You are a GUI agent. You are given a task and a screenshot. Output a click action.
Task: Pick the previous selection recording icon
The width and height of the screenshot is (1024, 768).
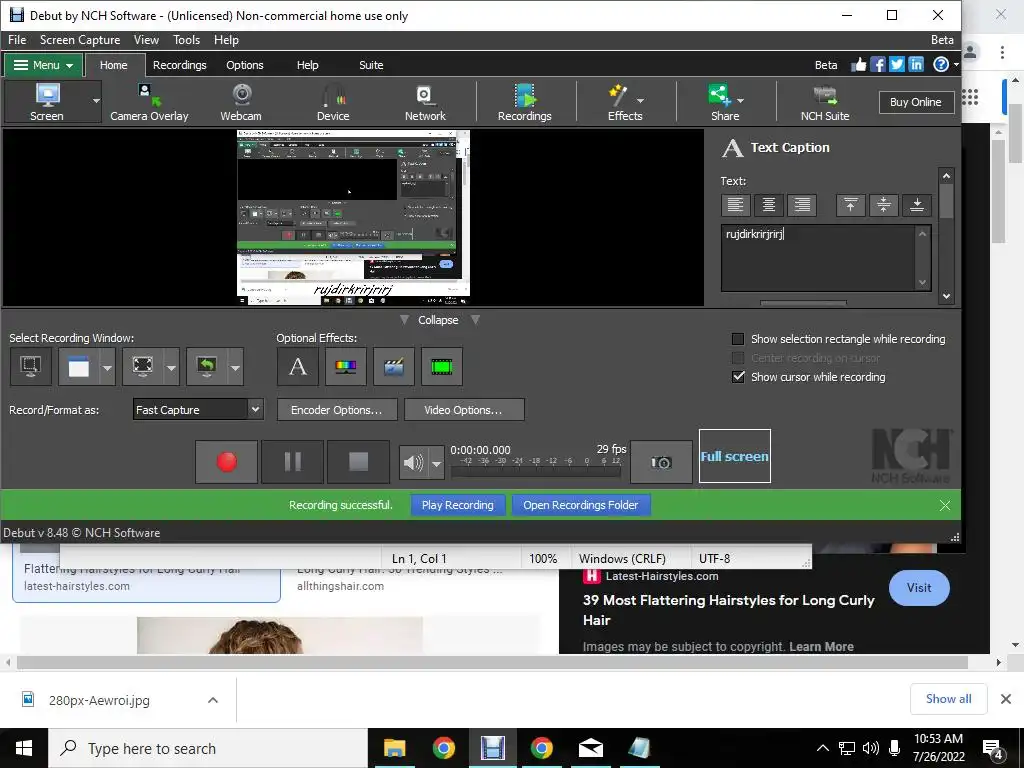(x=206, y=366)
